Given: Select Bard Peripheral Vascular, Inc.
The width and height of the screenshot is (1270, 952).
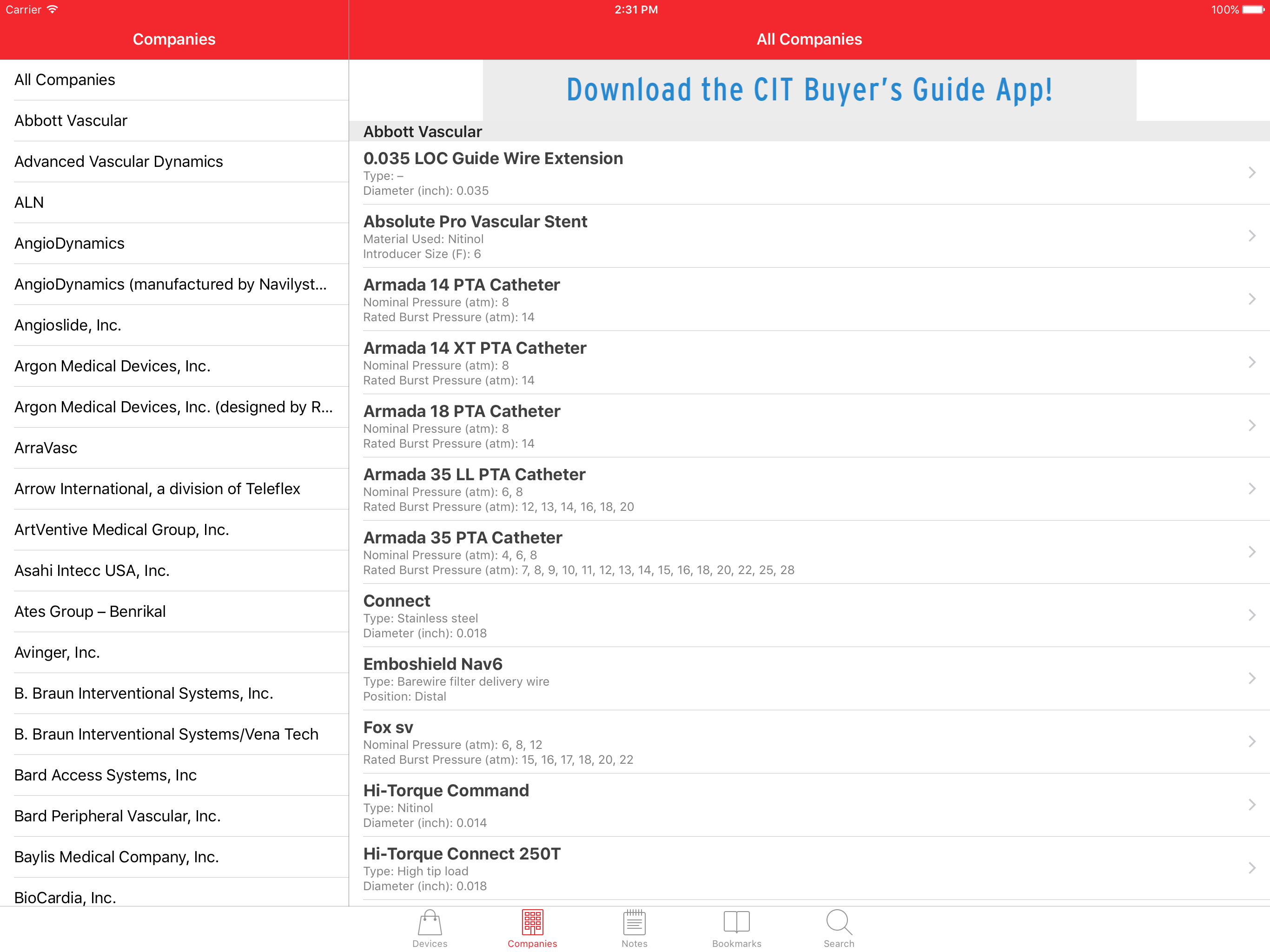Looking at the screenshot, I should [x=174, y=816].
